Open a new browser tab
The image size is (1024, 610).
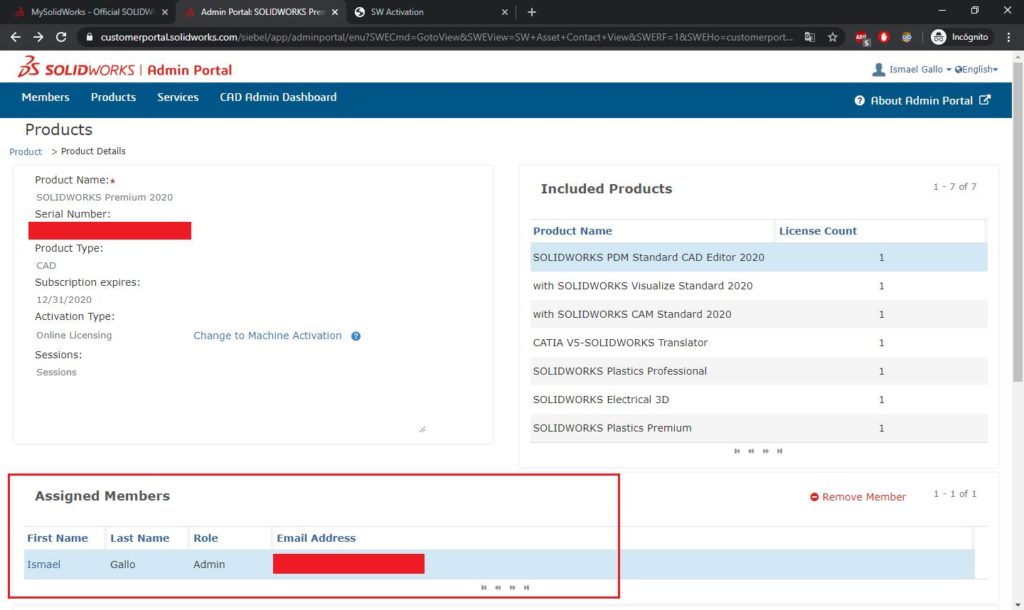tap(532, 12)
